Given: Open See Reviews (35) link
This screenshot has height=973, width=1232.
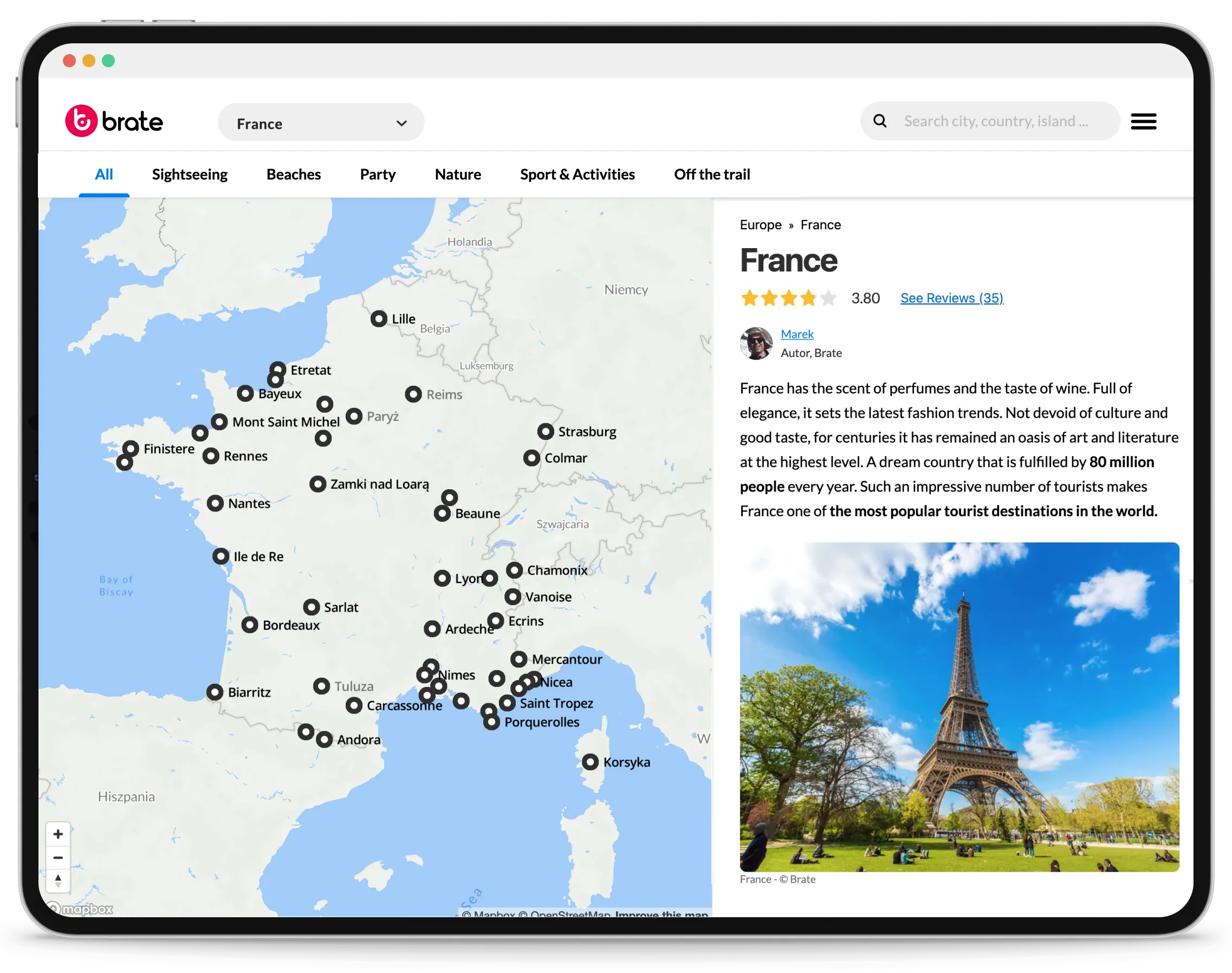Looking at the screenshot, I should pyautogui.click(x=952, y=298).
